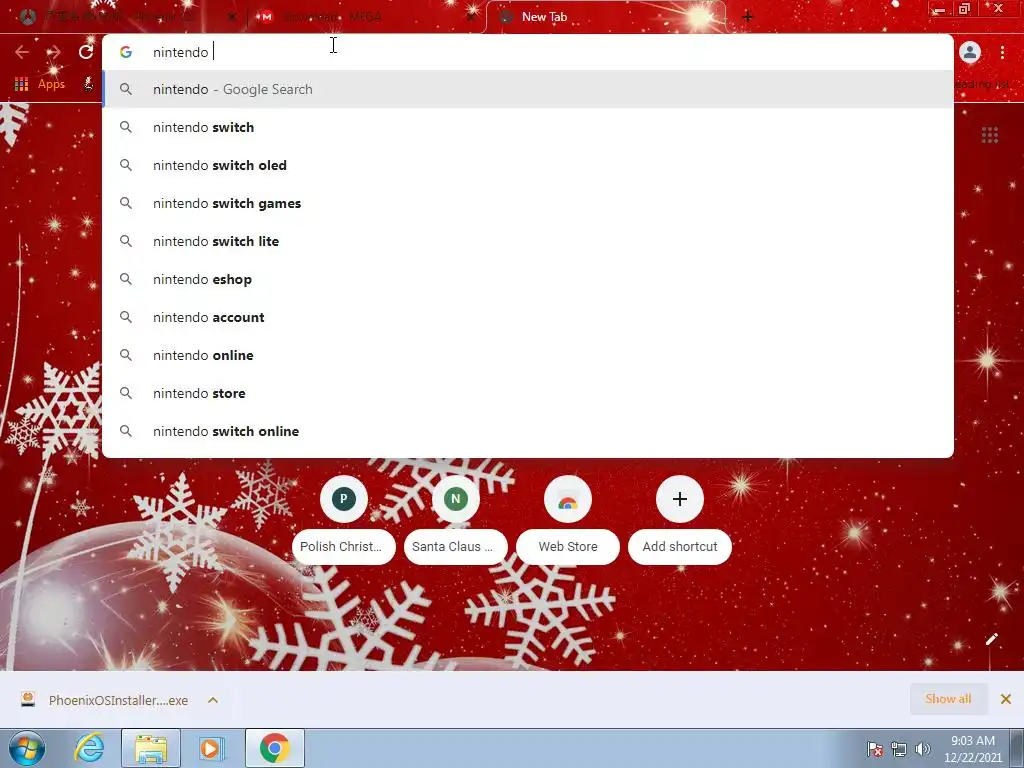Viewport: 1024px width, 768px height.
Task: Open the PhoenixOSInstaller....exe download
Action: pos(118,700)
